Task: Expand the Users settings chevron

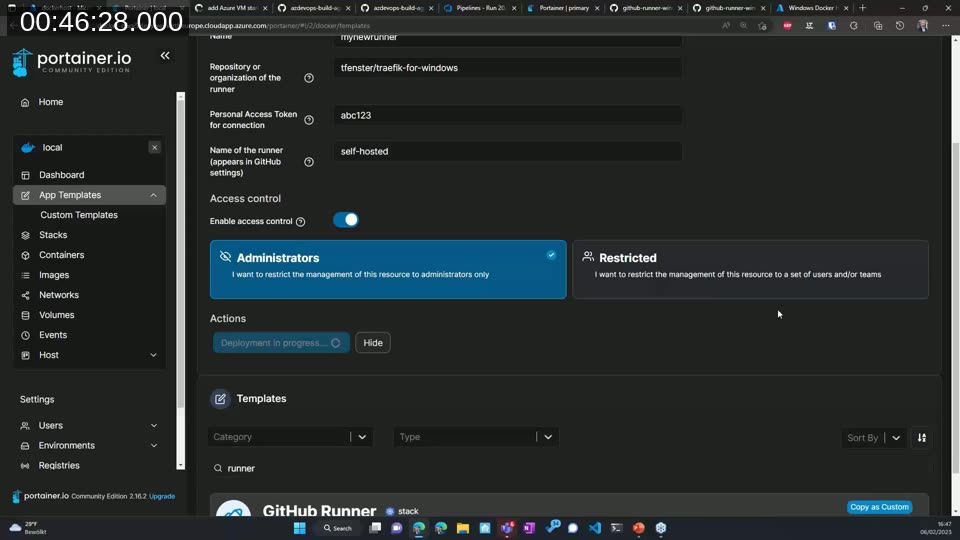Action: pyautogui.click(x=154, y=426)
